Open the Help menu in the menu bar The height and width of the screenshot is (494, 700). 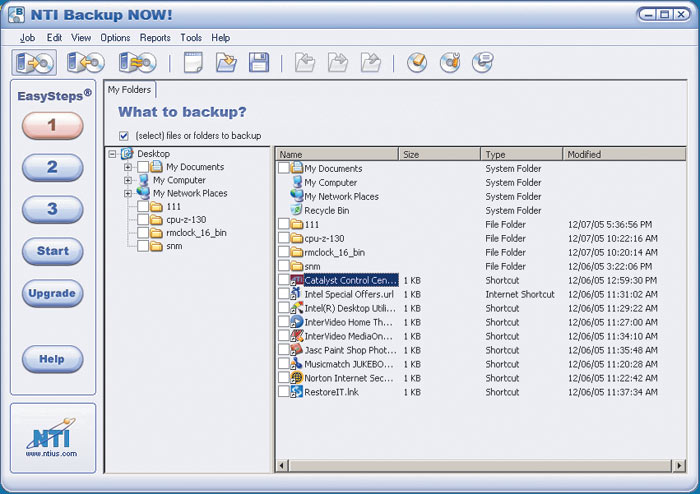pos(221,38)
